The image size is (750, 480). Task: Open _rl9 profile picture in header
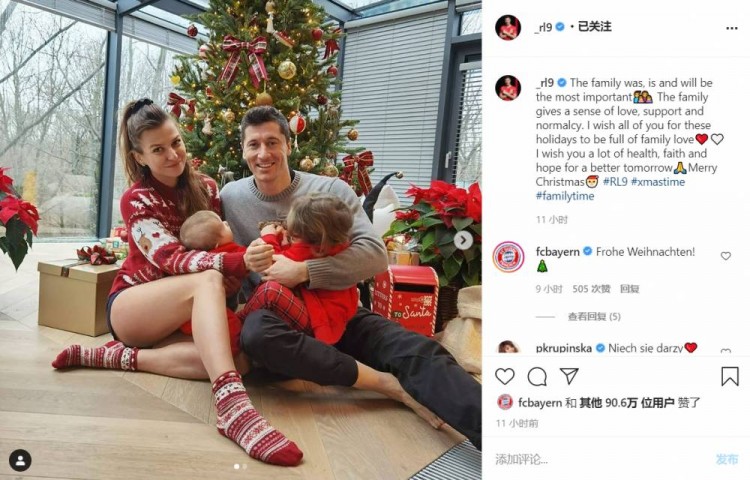[508, 28]
